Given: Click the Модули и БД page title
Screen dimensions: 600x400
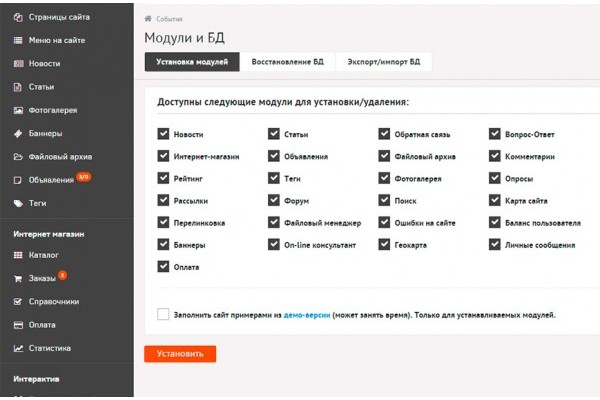Looking at the screenshot, I should [x=184, y=38].
